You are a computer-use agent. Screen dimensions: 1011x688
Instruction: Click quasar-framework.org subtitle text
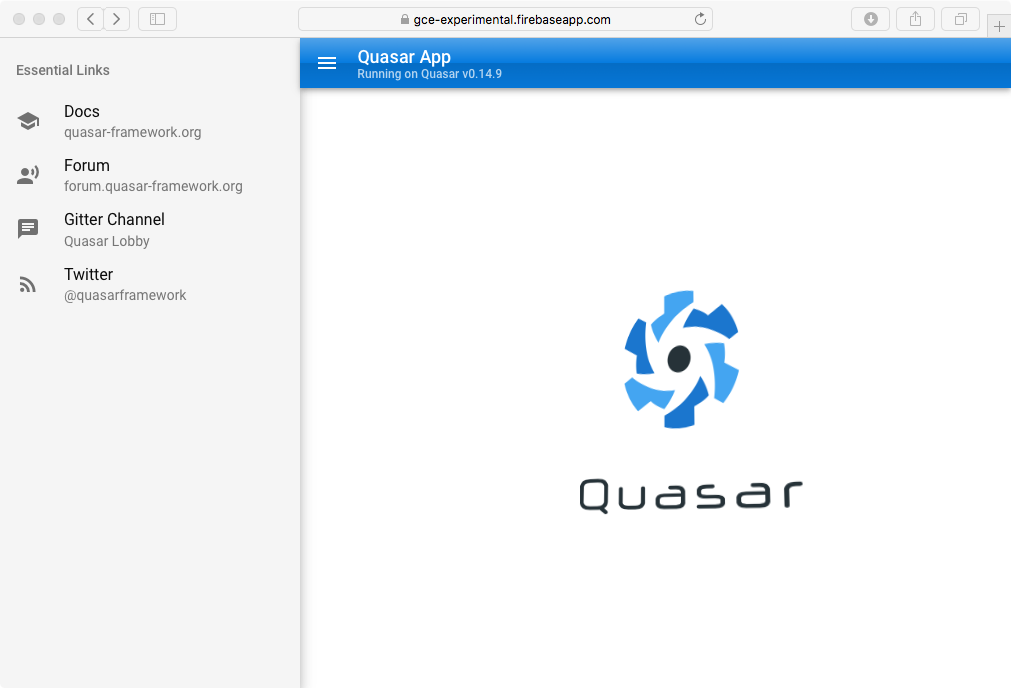tap(132, 132)
